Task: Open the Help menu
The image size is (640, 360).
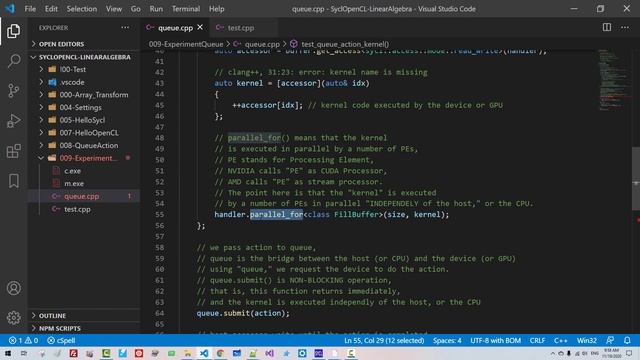Action: [217, 9]
